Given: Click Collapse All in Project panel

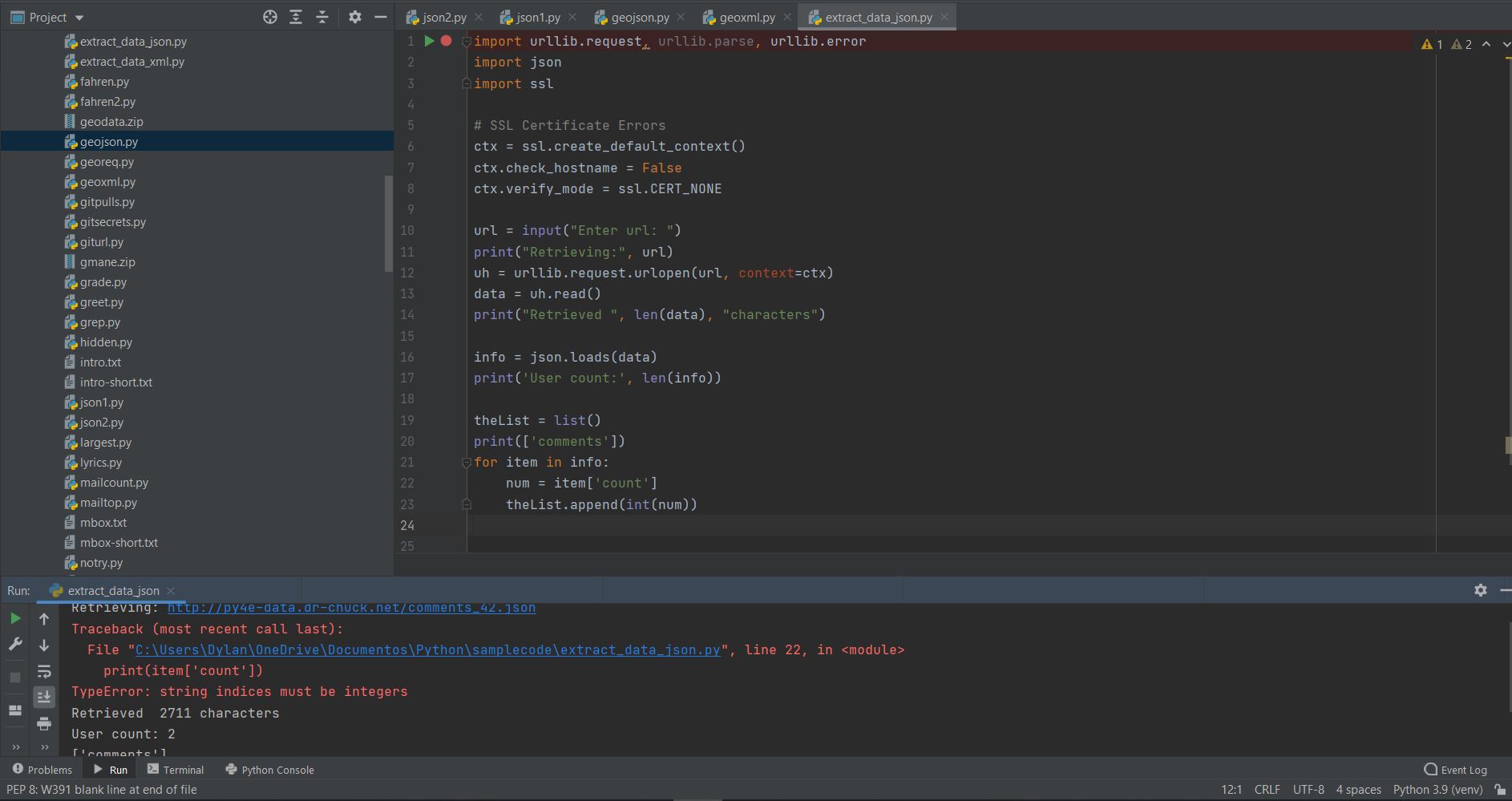Looking at the screenshot, I should (x=322, y=17).
